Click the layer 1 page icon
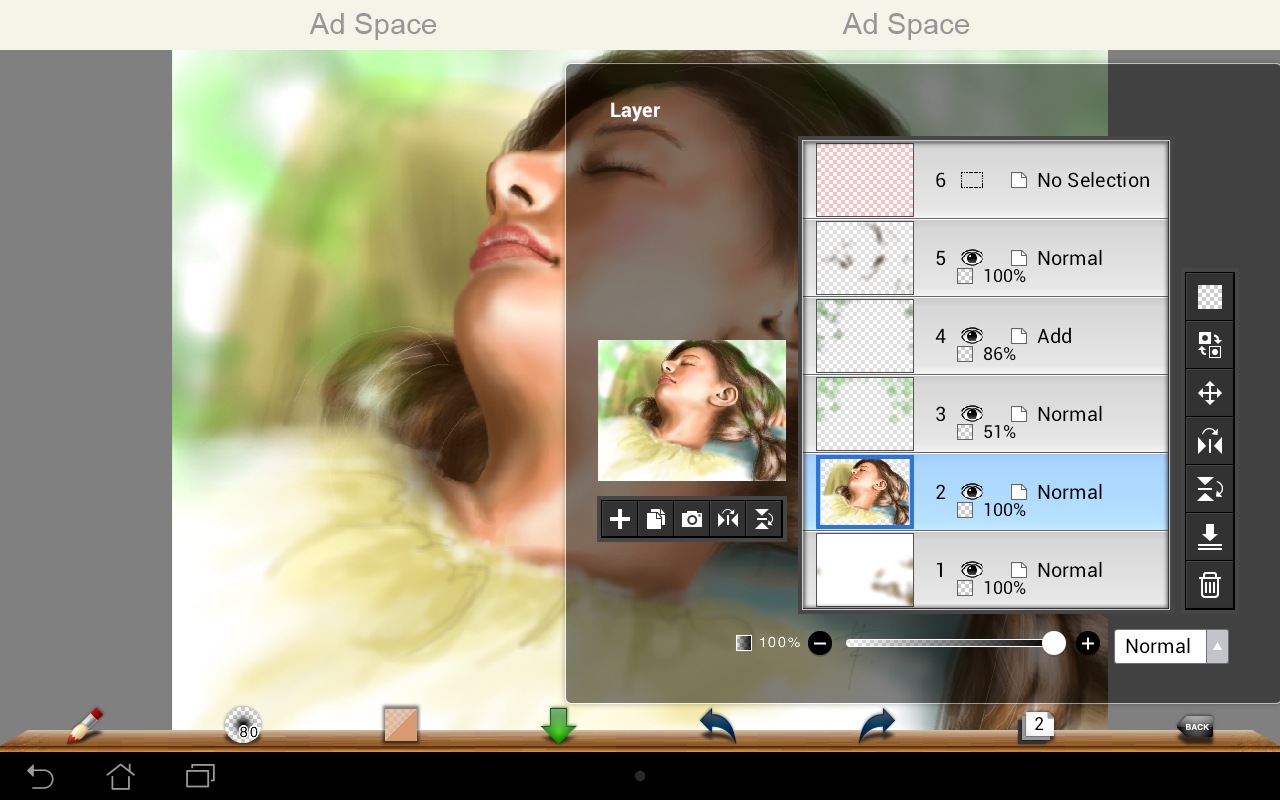The image size is (1280, 800). coord(1018,570)
